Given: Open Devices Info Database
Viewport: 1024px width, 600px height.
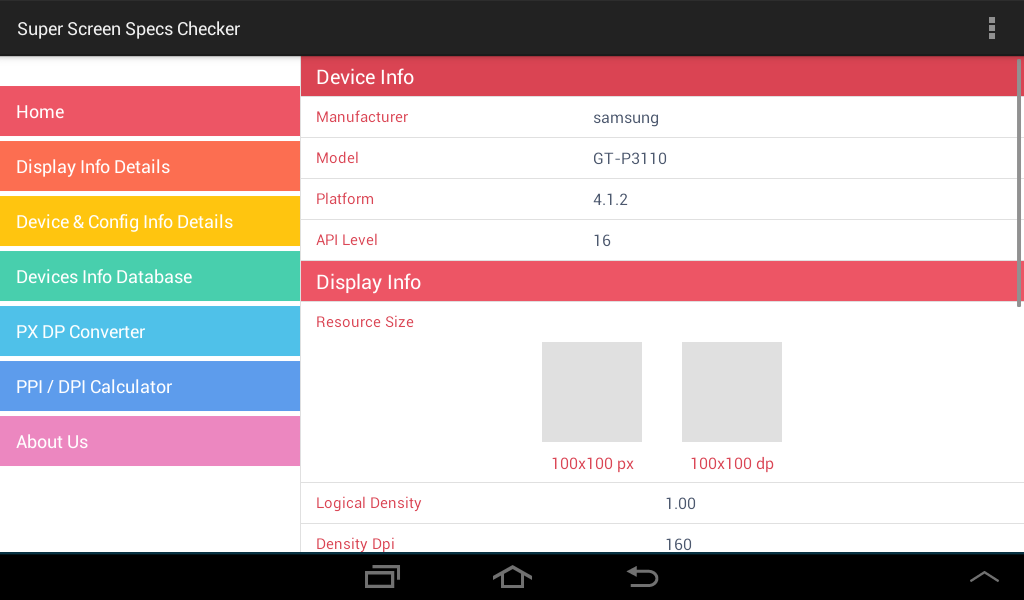Looking at the screenshot, I should coord(150,276).
